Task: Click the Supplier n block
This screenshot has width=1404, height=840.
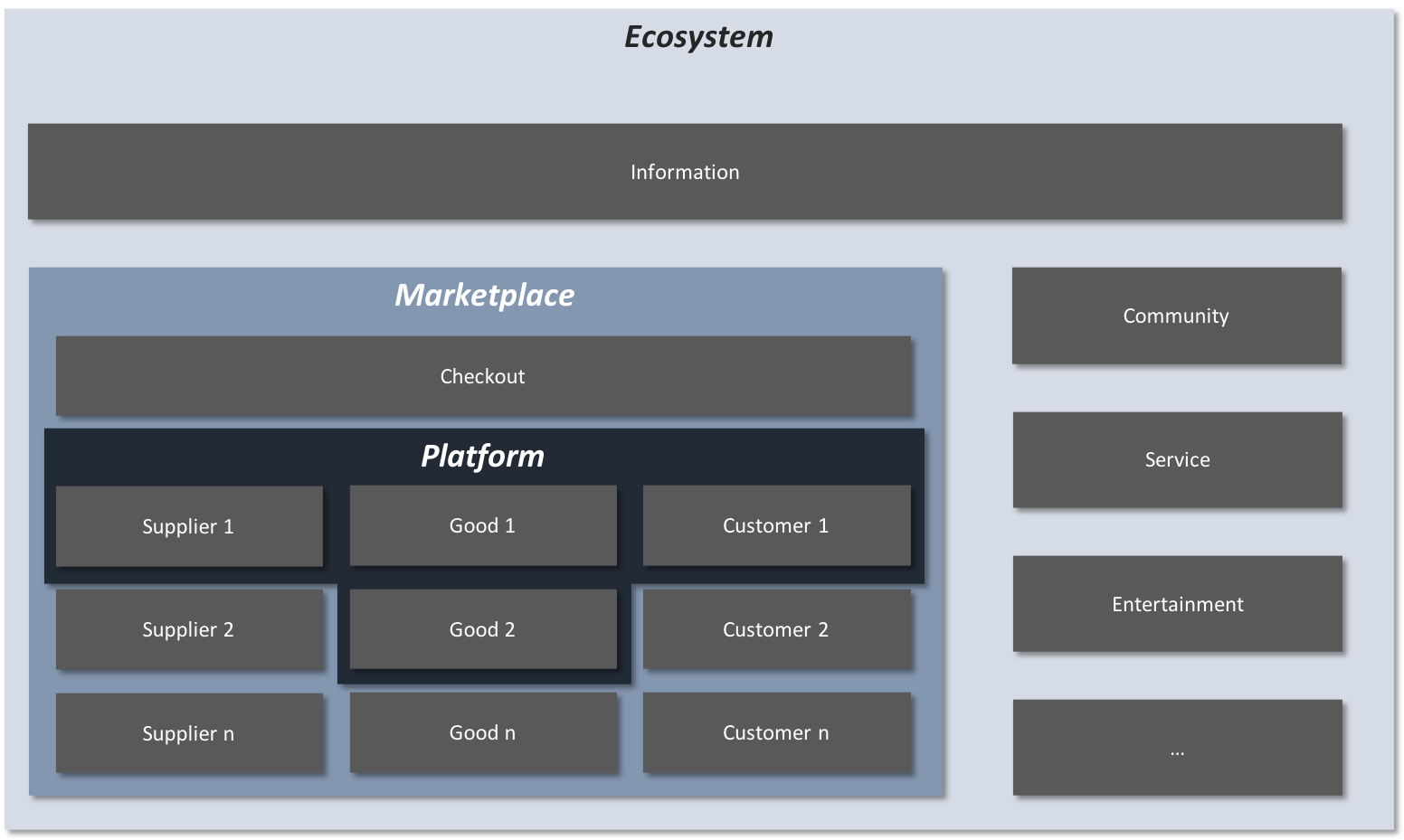Action: point(189,733)
